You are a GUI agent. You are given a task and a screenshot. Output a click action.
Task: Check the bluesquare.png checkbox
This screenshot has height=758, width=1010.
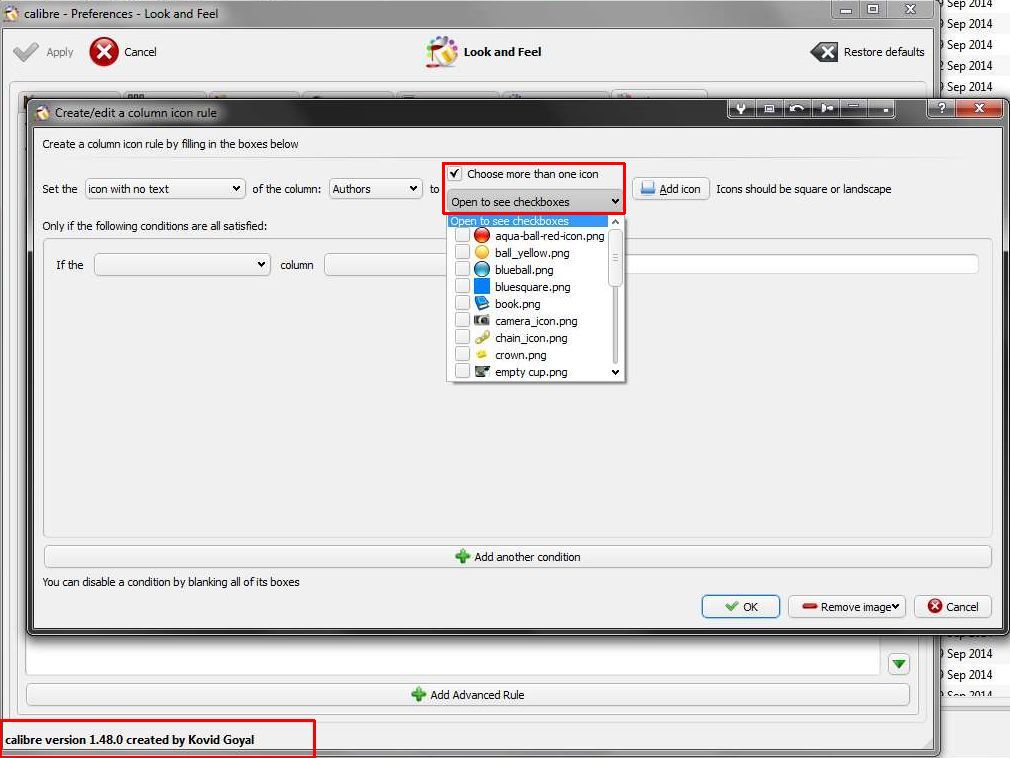pyautogui.click(x=462, y=286)
